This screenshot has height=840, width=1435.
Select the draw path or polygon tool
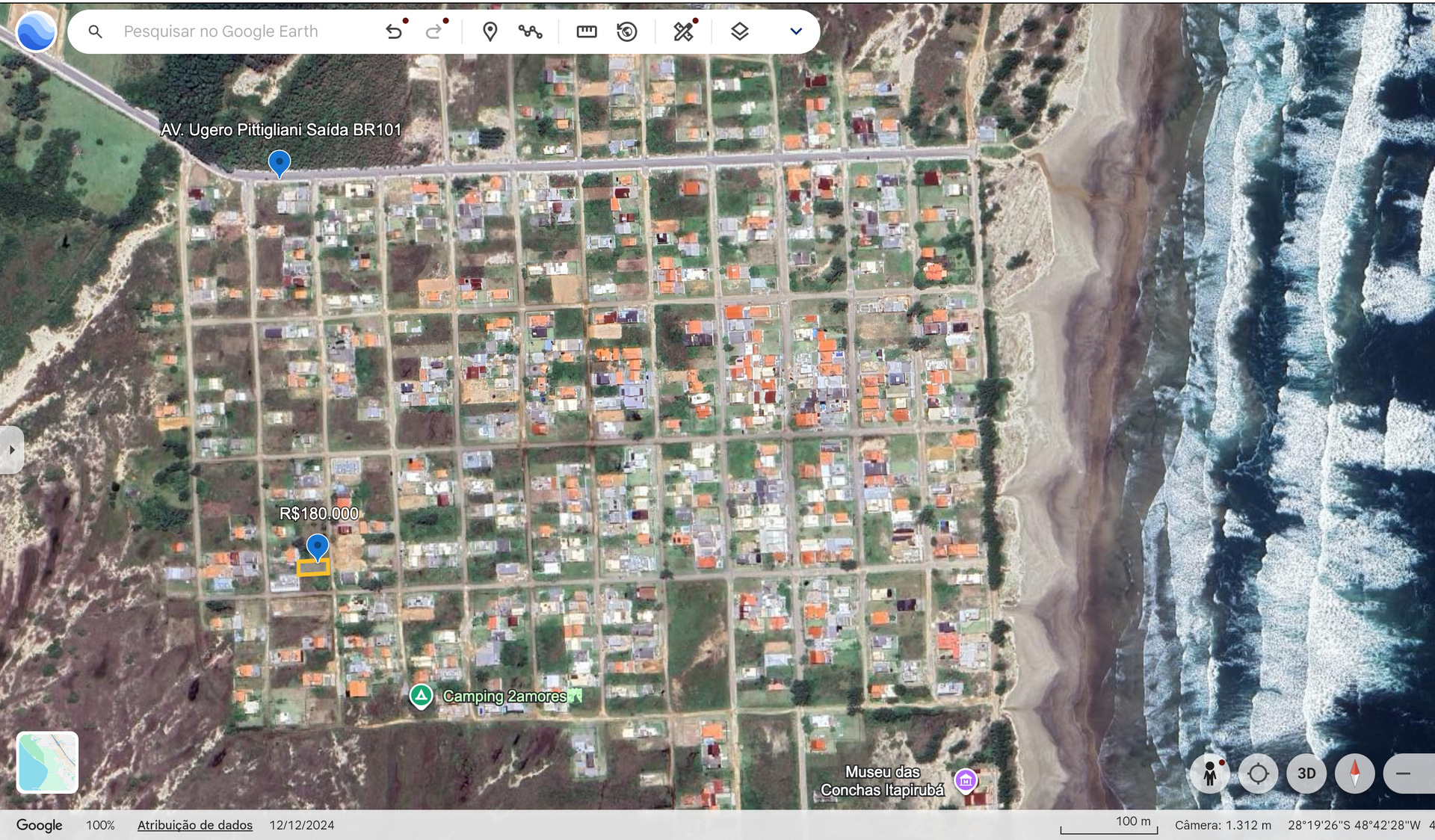point(531,31)
